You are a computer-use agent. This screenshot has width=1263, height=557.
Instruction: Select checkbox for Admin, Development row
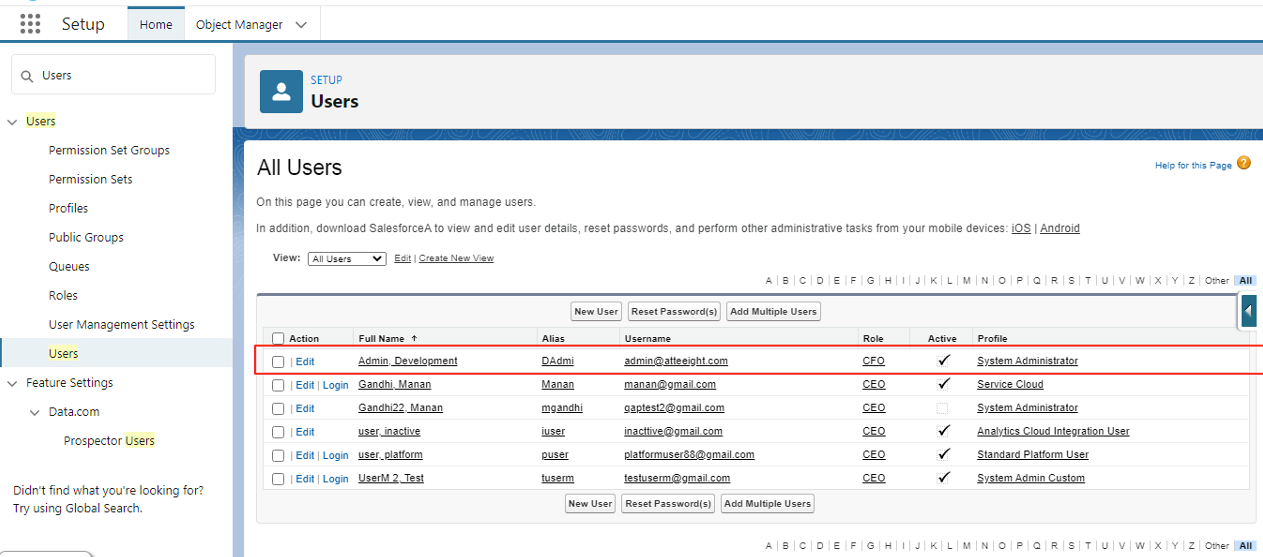278,362
